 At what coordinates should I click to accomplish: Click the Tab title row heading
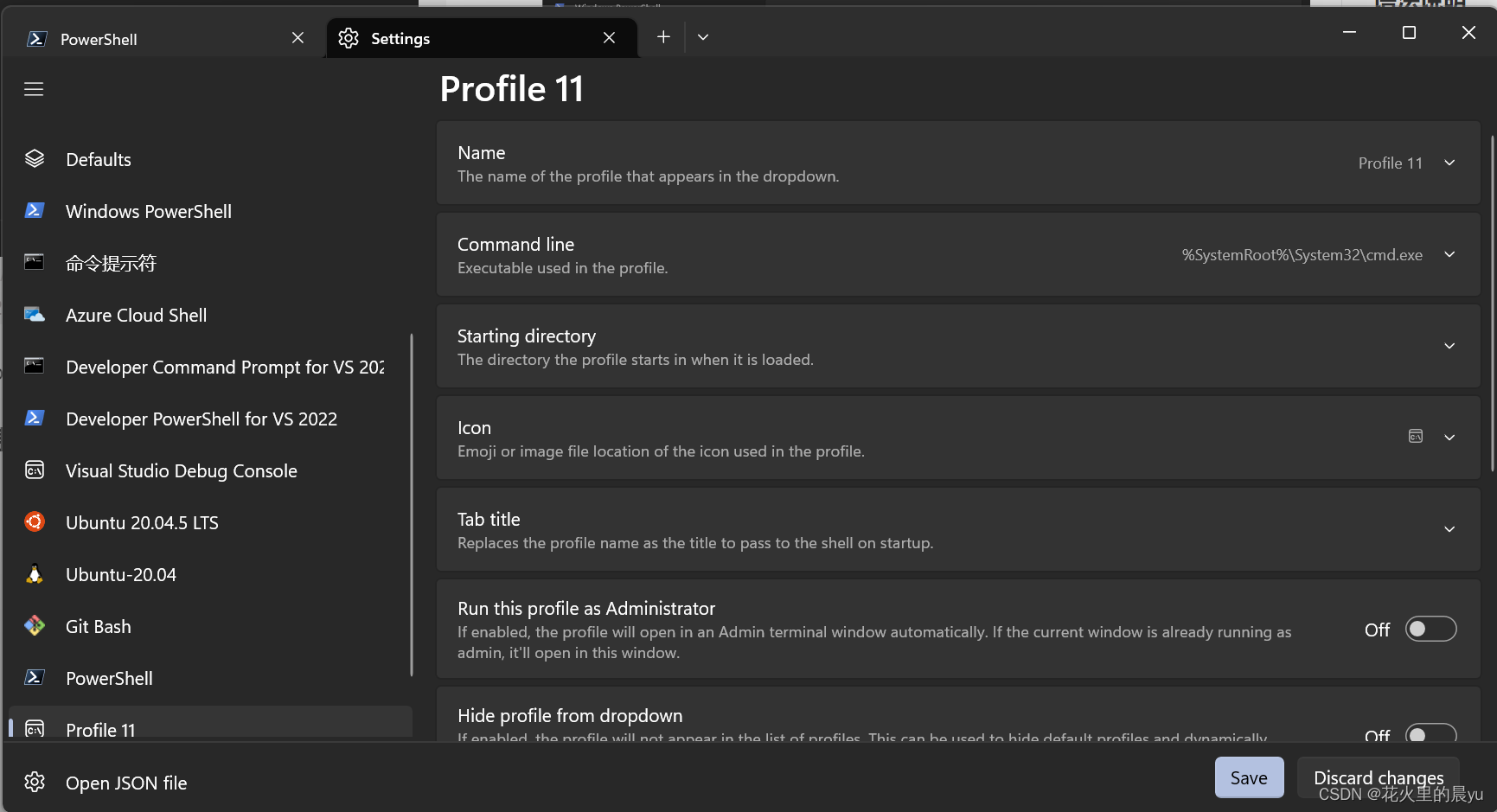pos(489,519)
